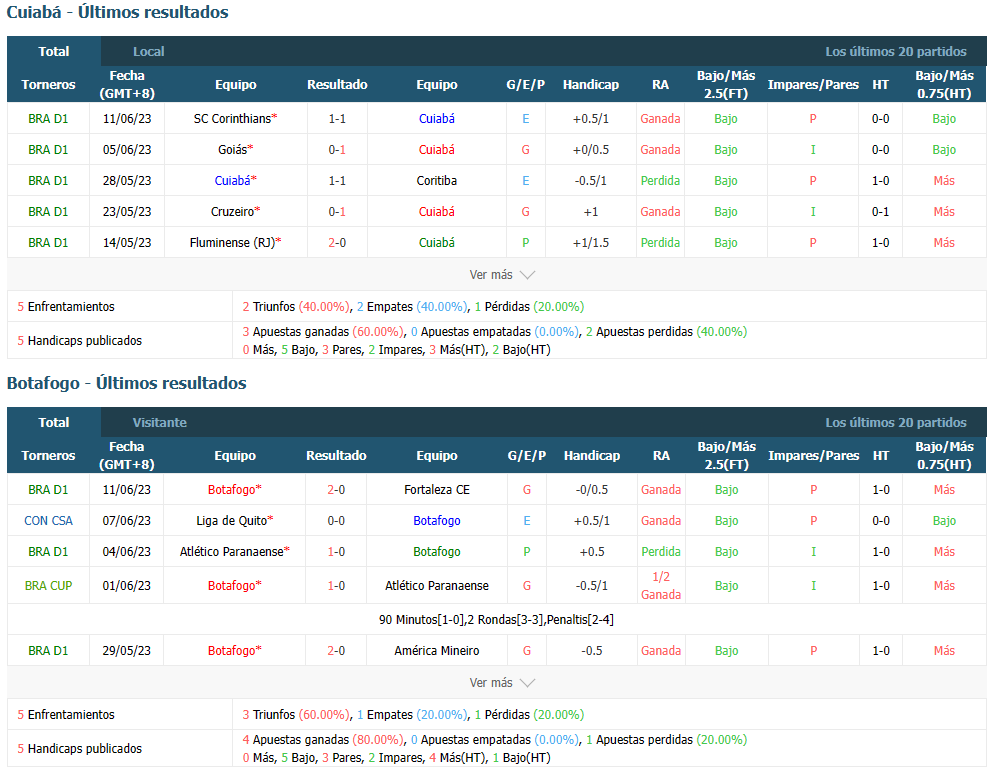Expand Ver más under Botafogo results
Viewport: 994px width, 773px height.
(x=501, y=683)
